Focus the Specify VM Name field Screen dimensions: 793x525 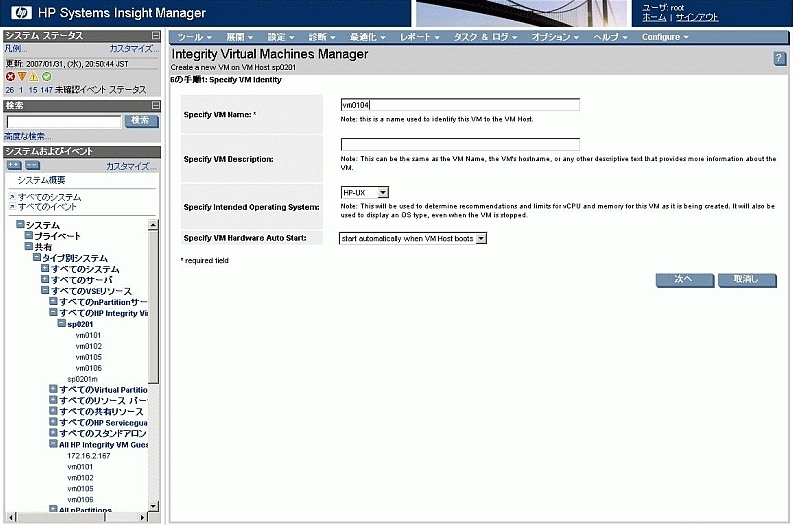[460, 105]
